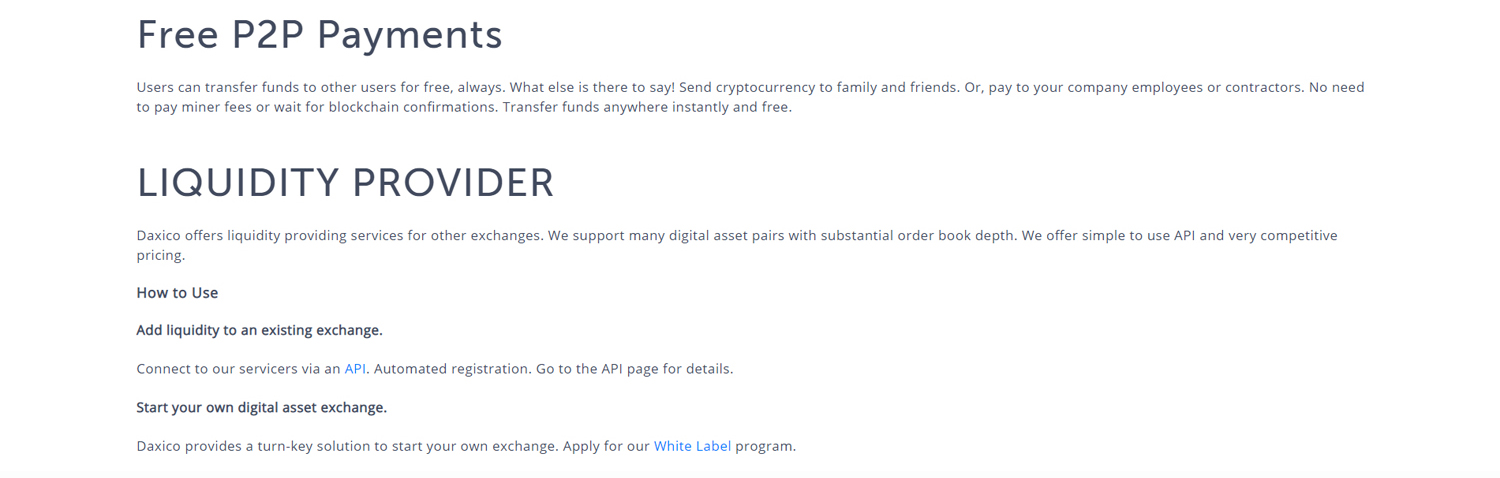Click Daxico provides a turn-key solution sentence
Screen dimensions: 1500x478
(x=347, y=446)
